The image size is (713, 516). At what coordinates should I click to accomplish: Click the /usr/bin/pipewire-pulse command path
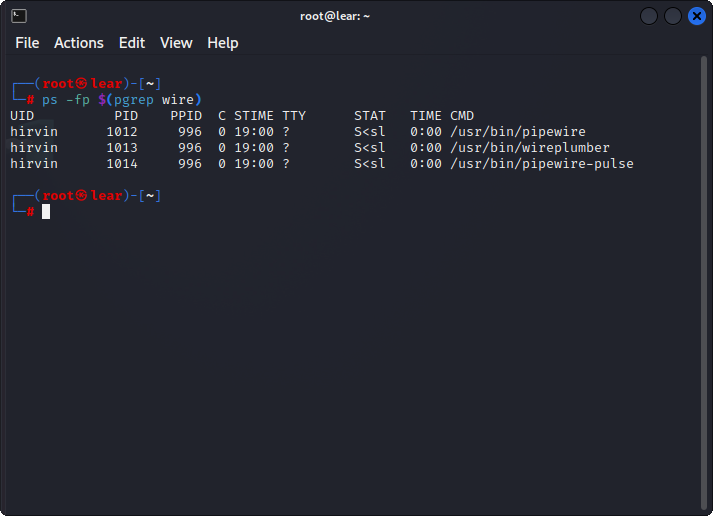pyautogui.click(x=541, y=164)
